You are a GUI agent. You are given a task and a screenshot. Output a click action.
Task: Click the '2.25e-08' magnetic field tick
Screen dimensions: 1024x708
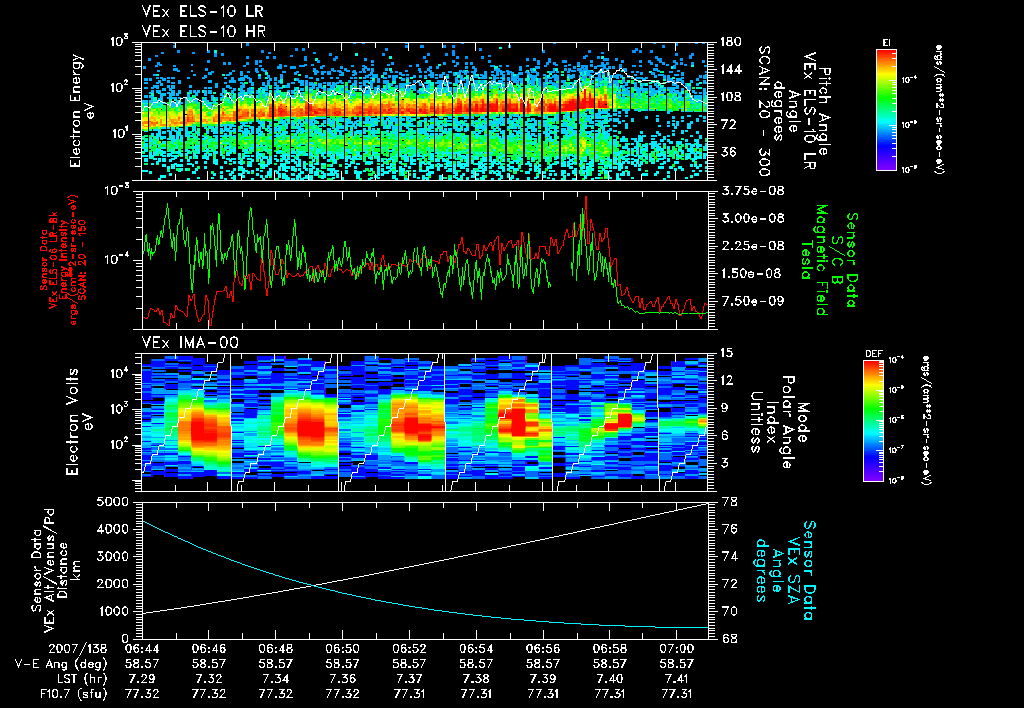[x=752, y=246]
